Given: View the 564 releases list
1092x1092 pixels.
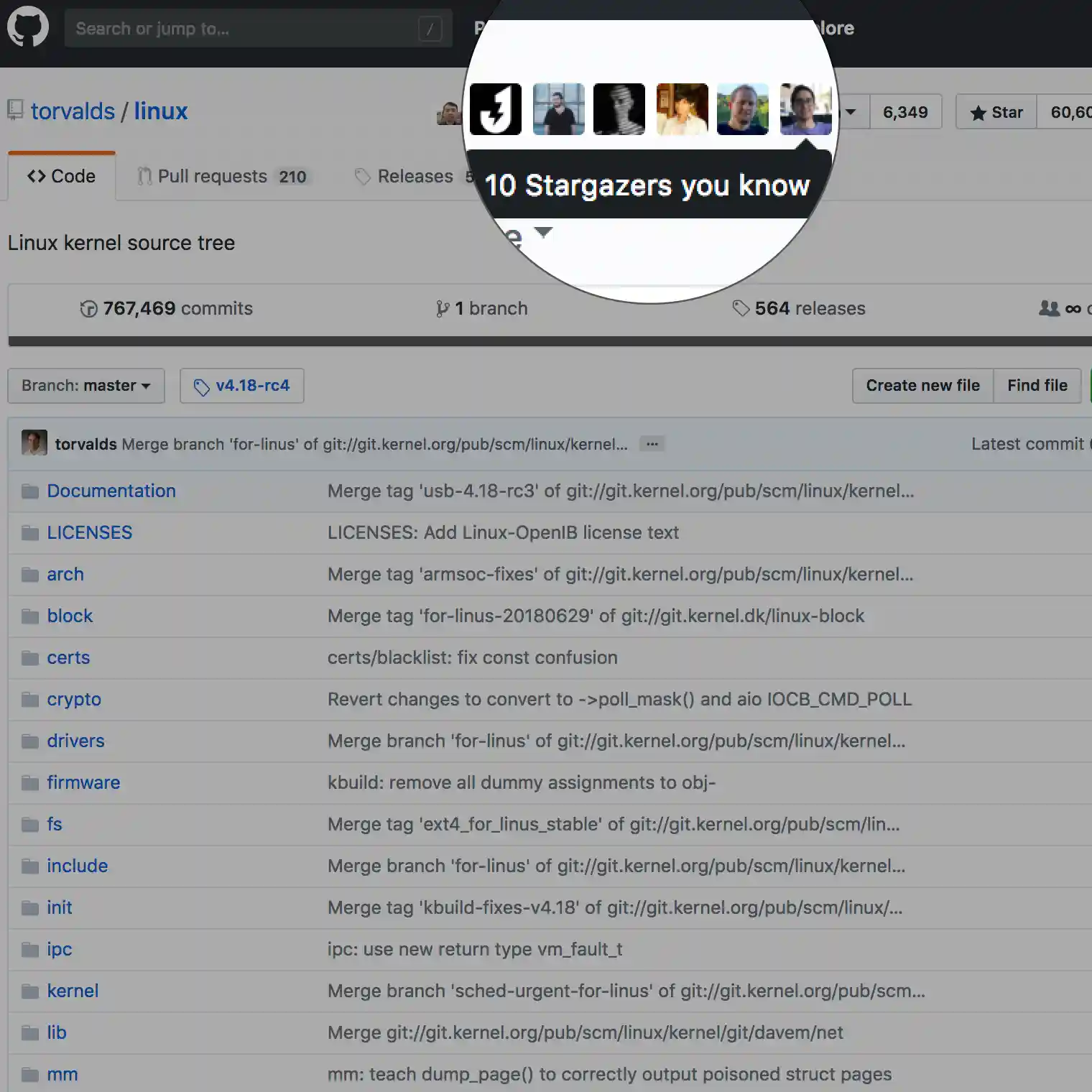Looking at the screenshot, I should pos(799,308).
